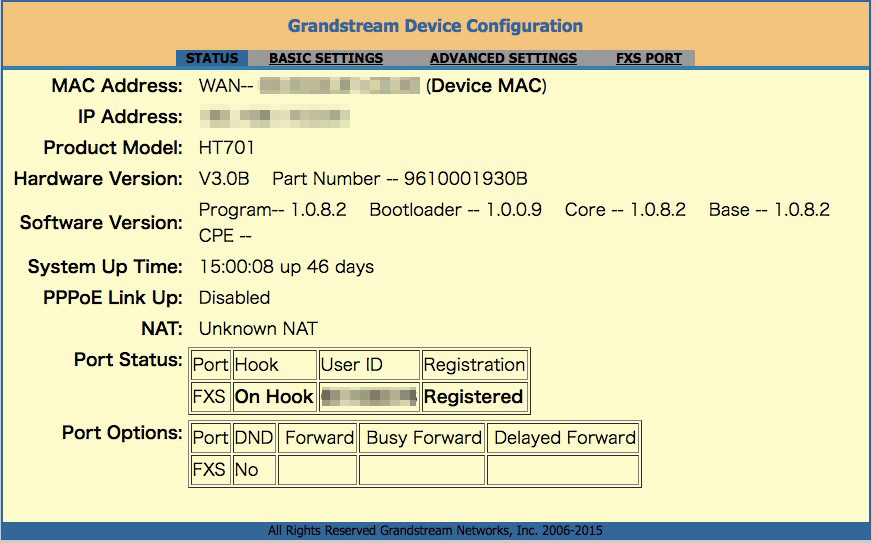Click the User ID column header
Image resolution: width=872 pixels, height=543 pixels.
[369, 365]
